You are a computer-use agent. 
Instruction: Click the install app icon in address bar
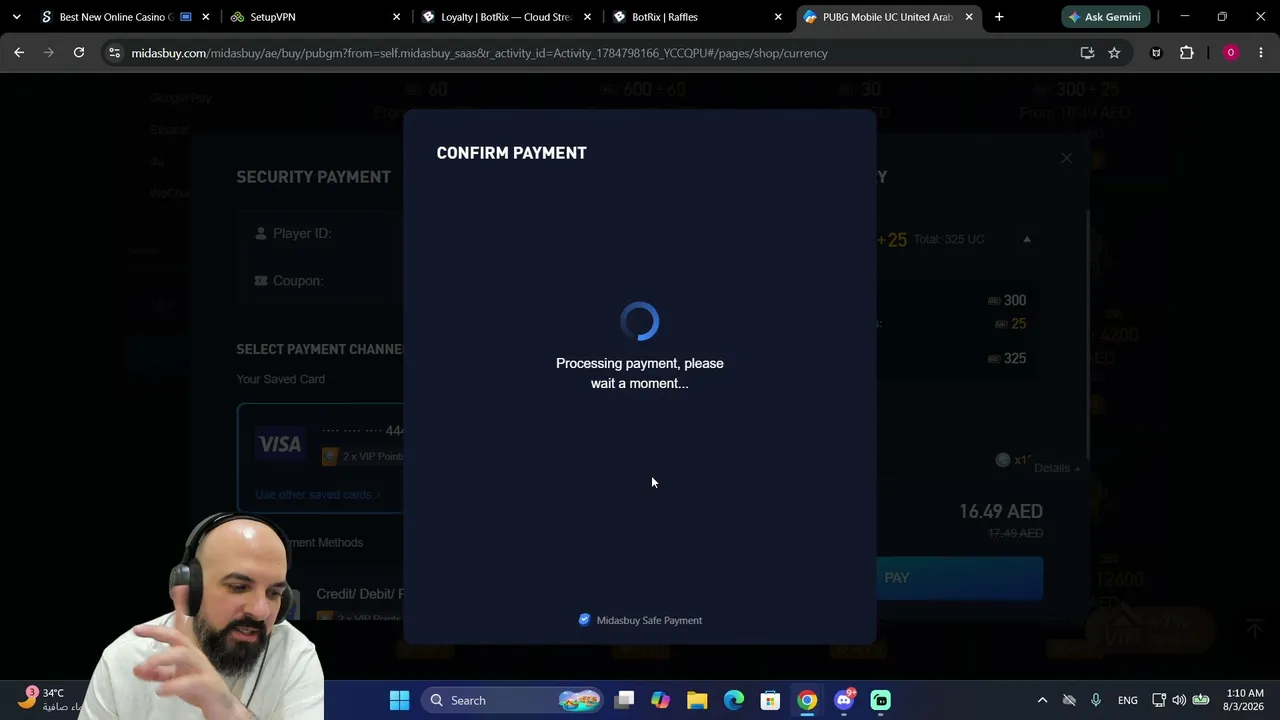(x=1087, y=53)
